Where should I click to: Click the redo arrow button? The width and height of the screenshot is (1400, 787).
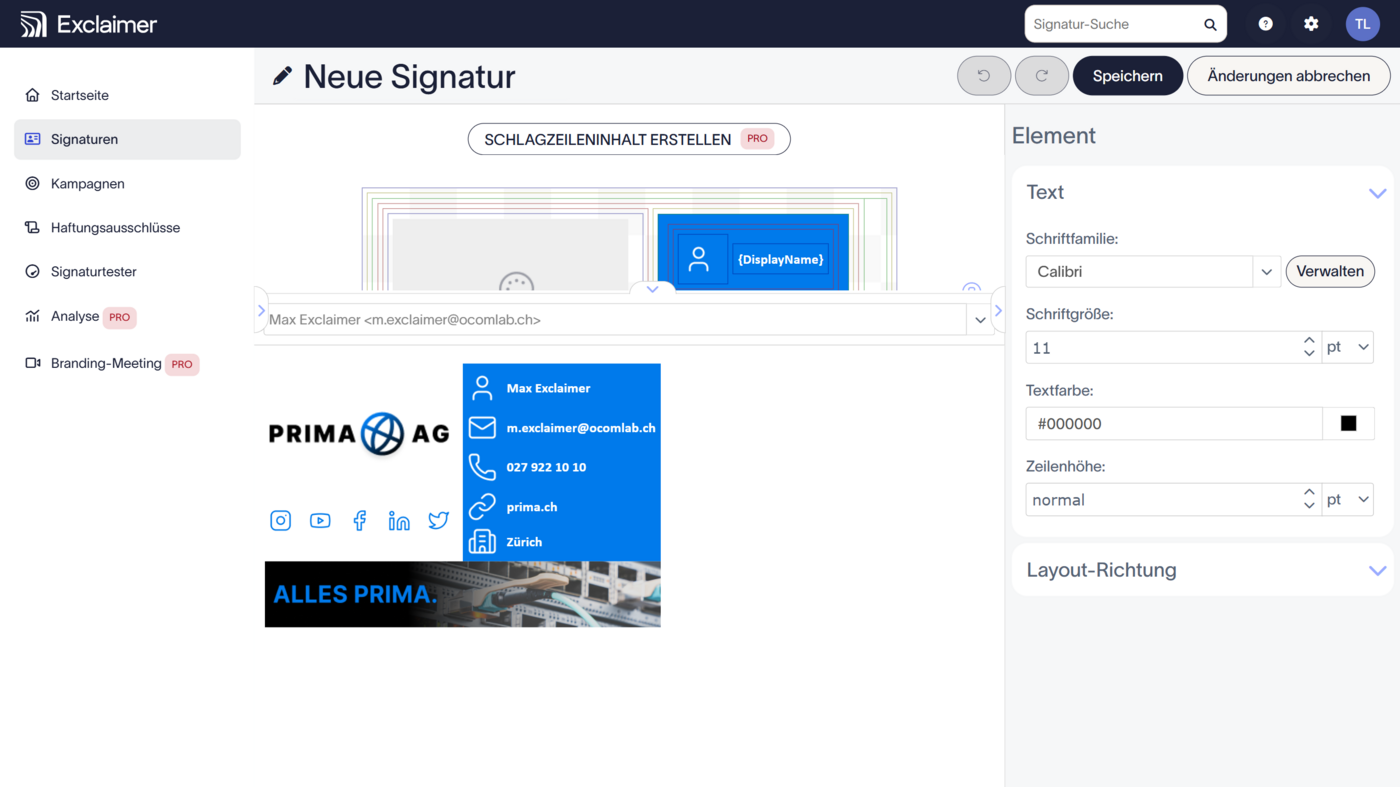click(1041, 76)
